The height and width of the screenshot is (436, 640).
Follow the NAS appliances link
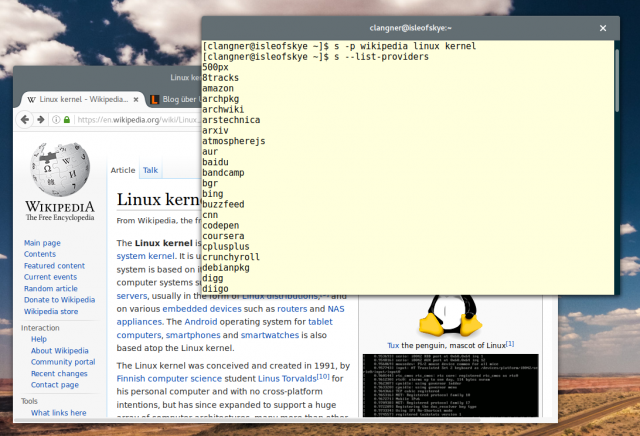tap(336, 309)
